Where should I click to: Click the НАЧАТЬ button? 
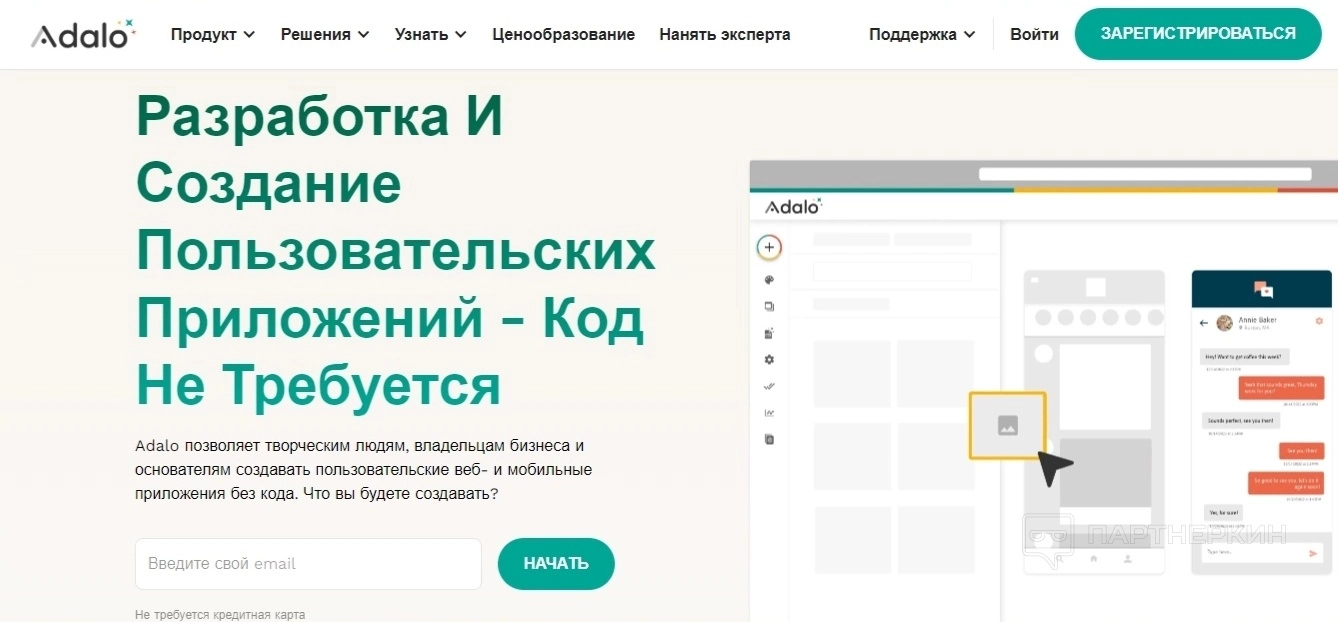click(x=556, y=564)
